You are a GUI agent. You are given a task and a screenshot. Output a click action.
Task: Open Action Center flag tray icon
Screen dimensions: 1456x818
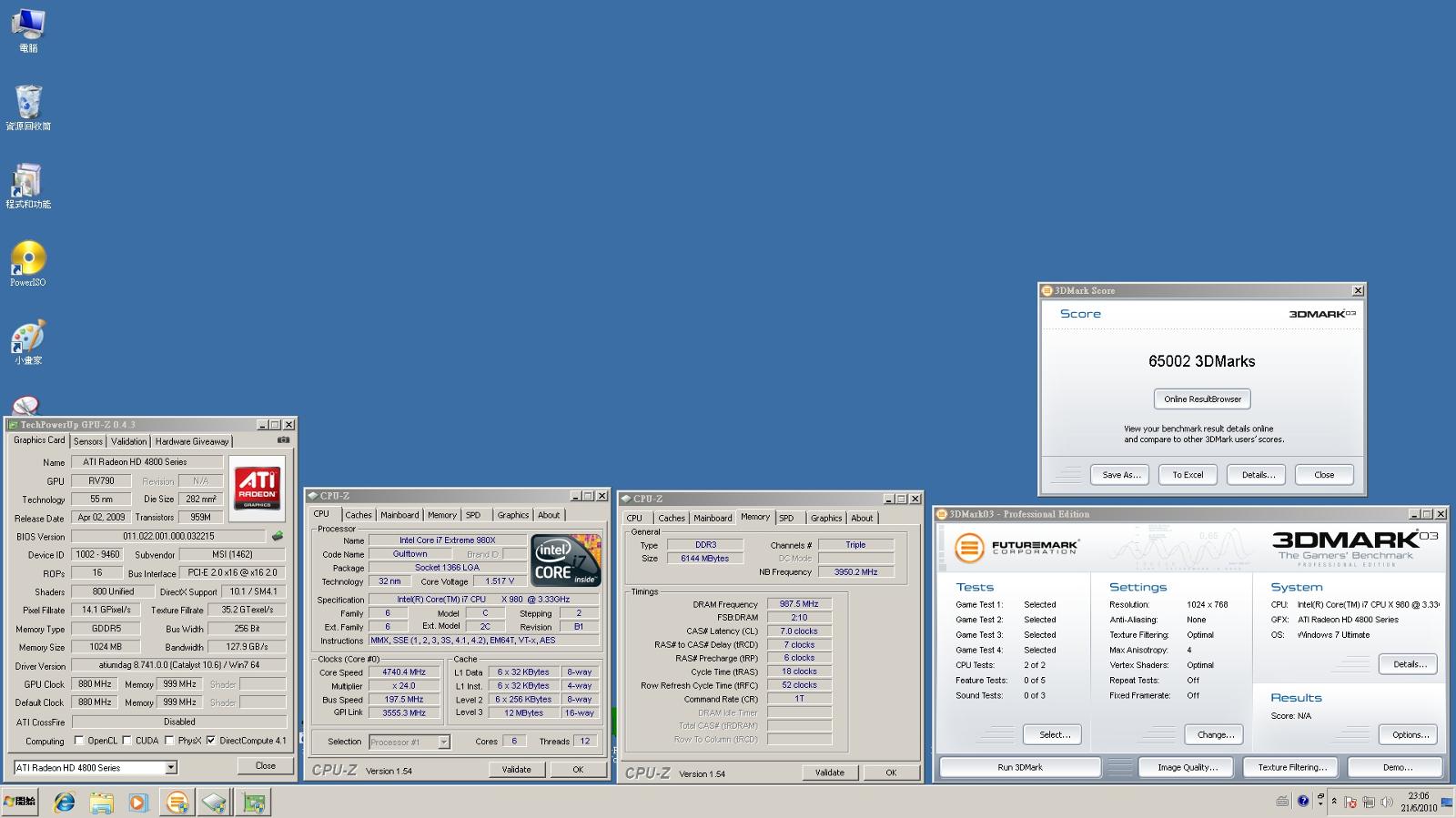1350,802
